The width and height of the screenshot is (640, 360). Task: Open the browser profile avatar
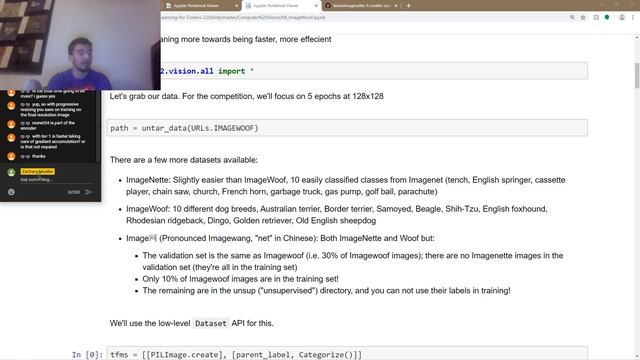(622, 18)
